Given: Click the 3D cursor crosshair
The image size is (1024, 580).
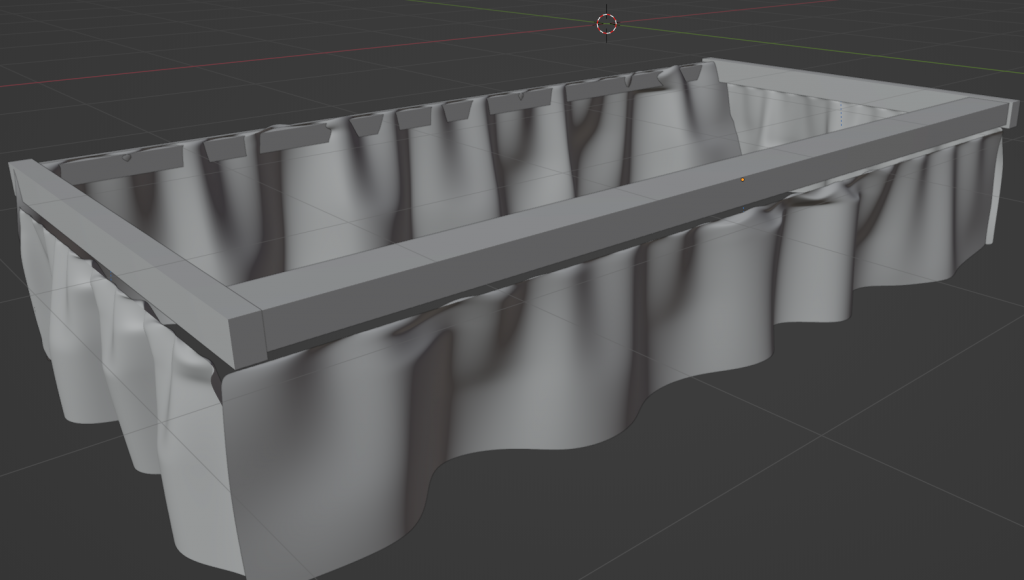Looking at the screenshot, I should click(x=607, y=23).
